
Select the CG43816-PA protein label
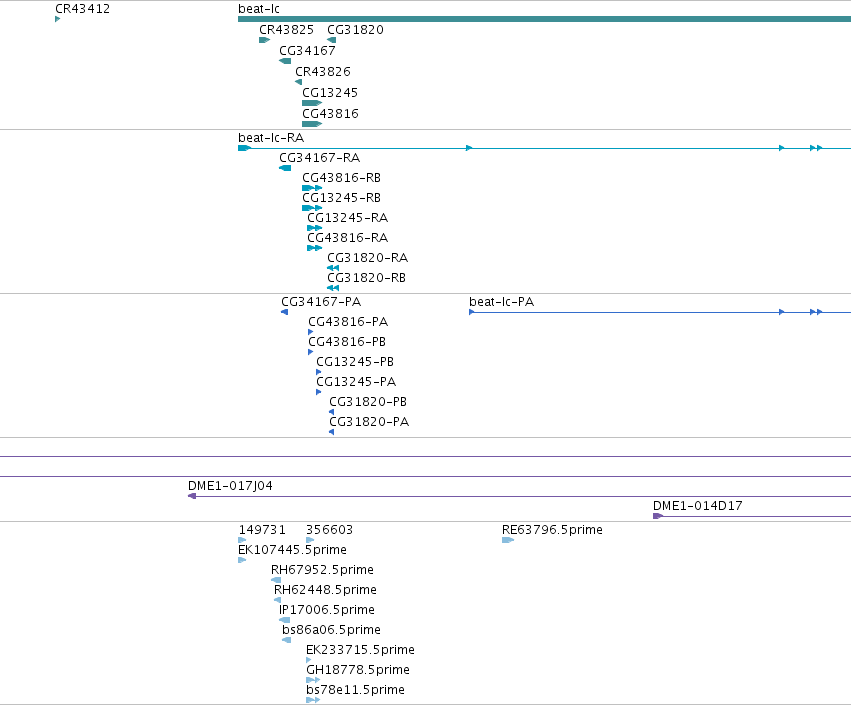(x=348, y=322)
